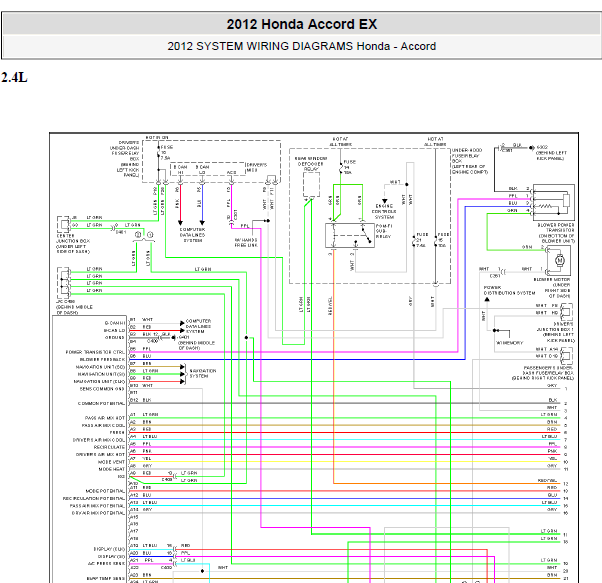Click 'G502' ground label near kick panel
The height and width of the screenshot is (583, 602).
click(x=542, y=147)
